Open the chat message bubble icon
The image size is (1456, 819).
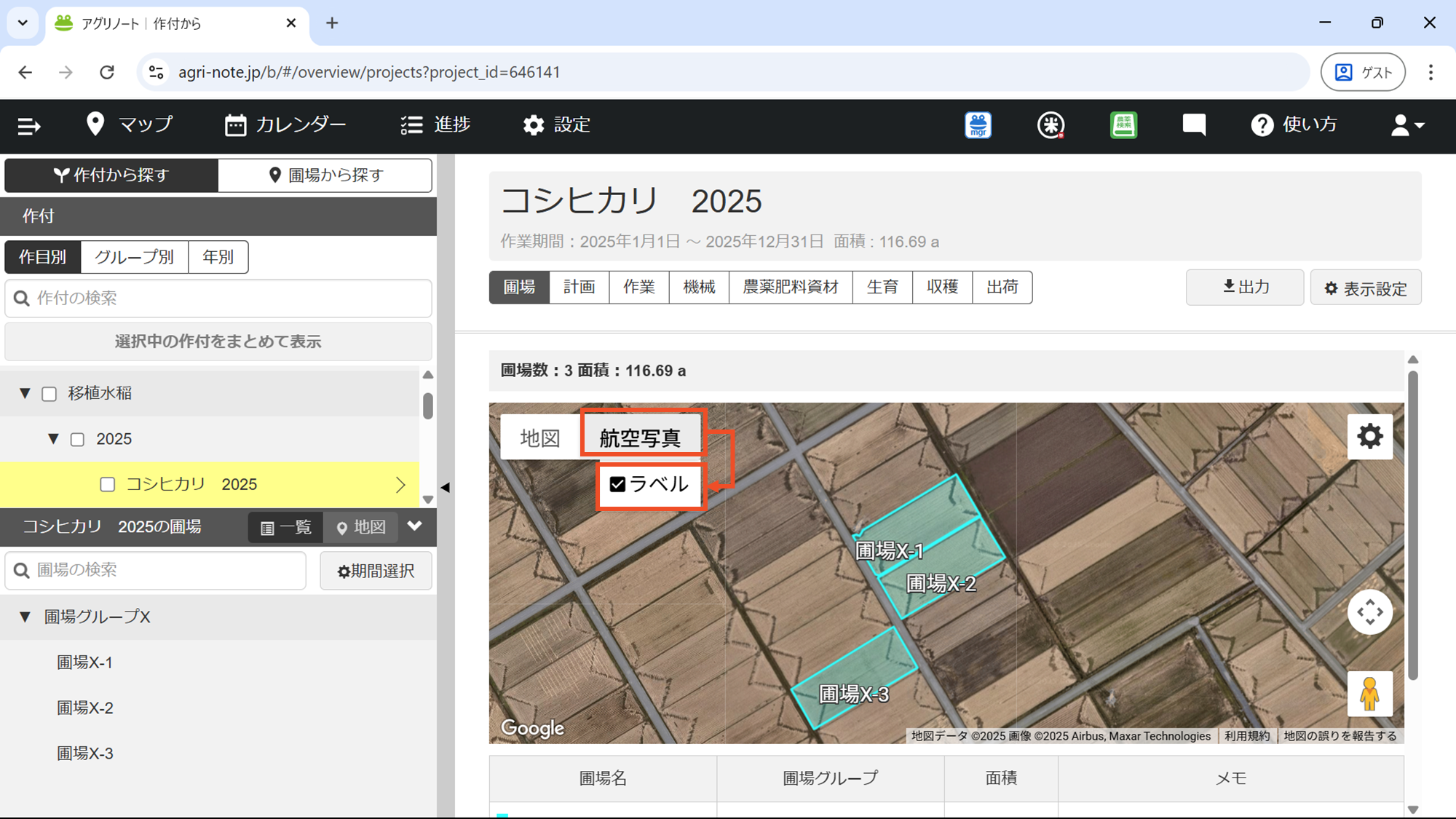[1194, 125]
